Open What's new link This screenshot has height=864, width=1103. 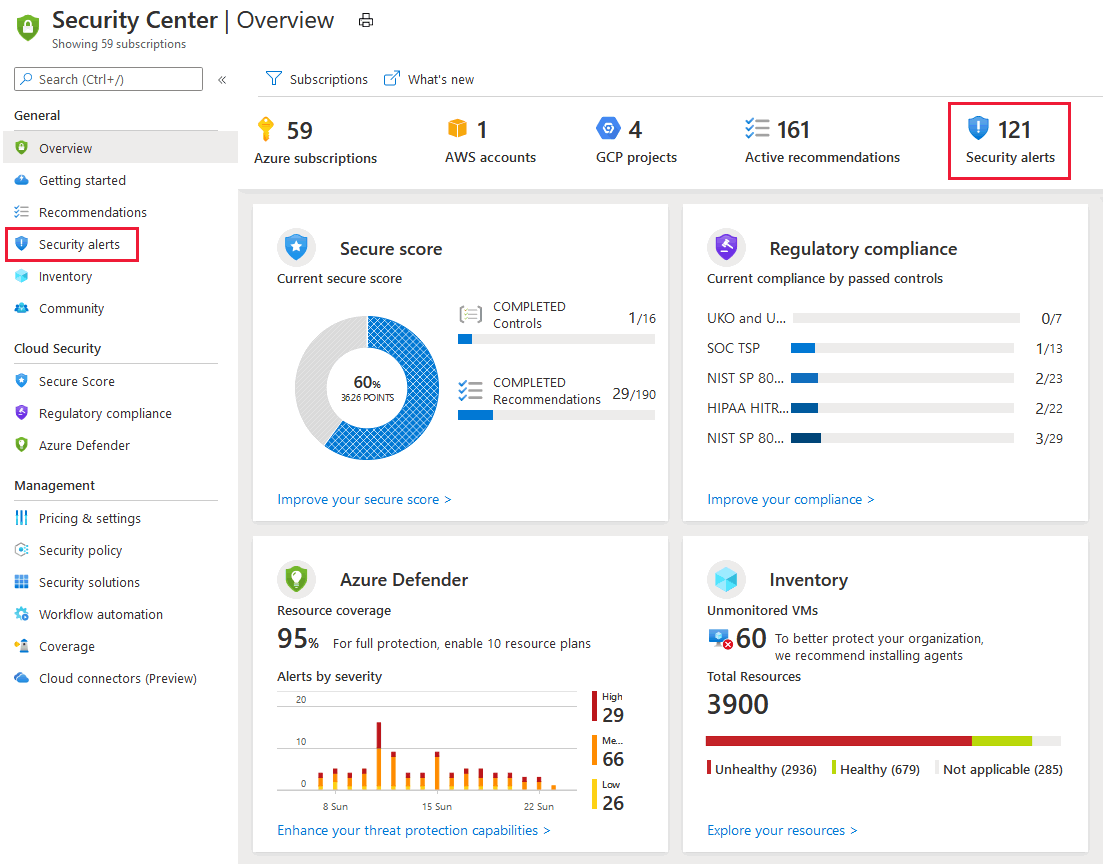(x=428, y=79)
